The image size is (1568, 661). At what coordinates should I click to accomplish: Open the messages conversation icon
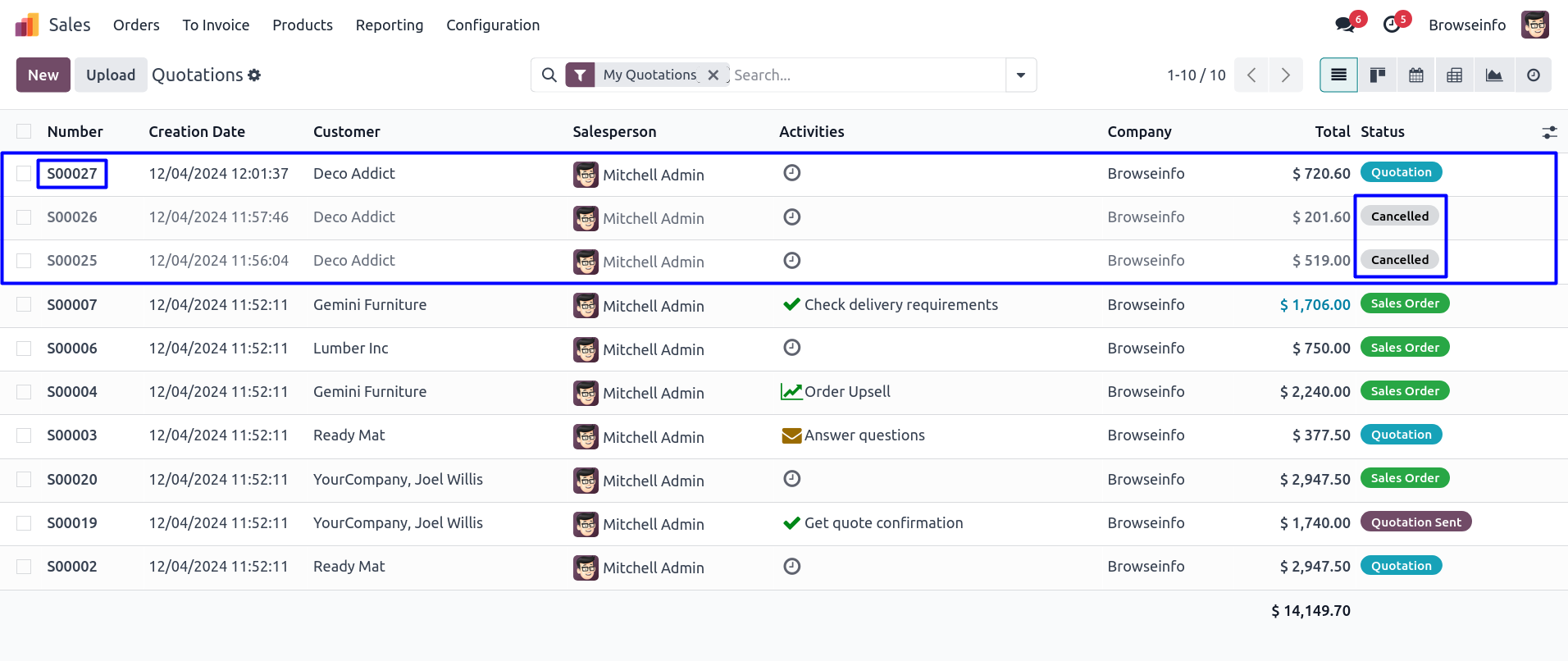click(1345, 25)
